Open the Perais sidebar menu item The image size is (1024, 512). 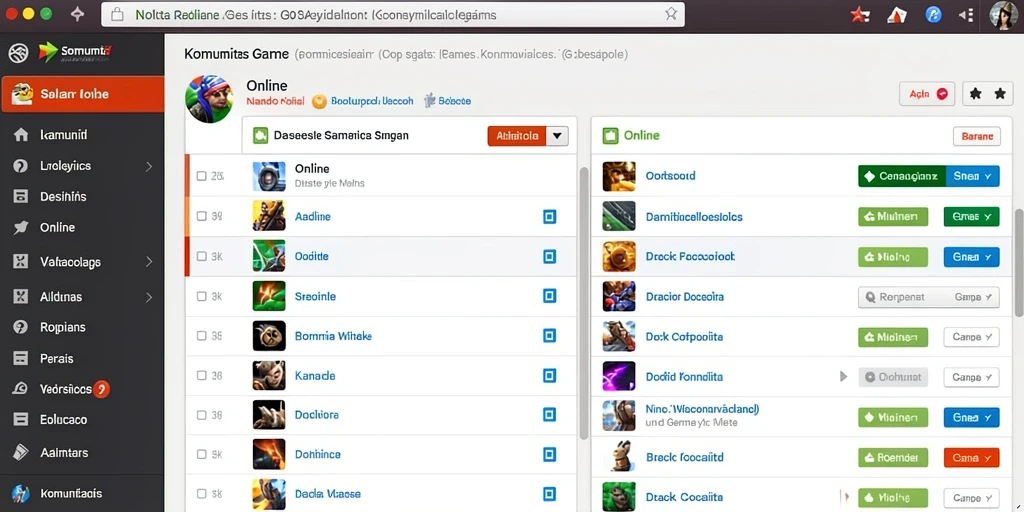[x=82, y=359]
